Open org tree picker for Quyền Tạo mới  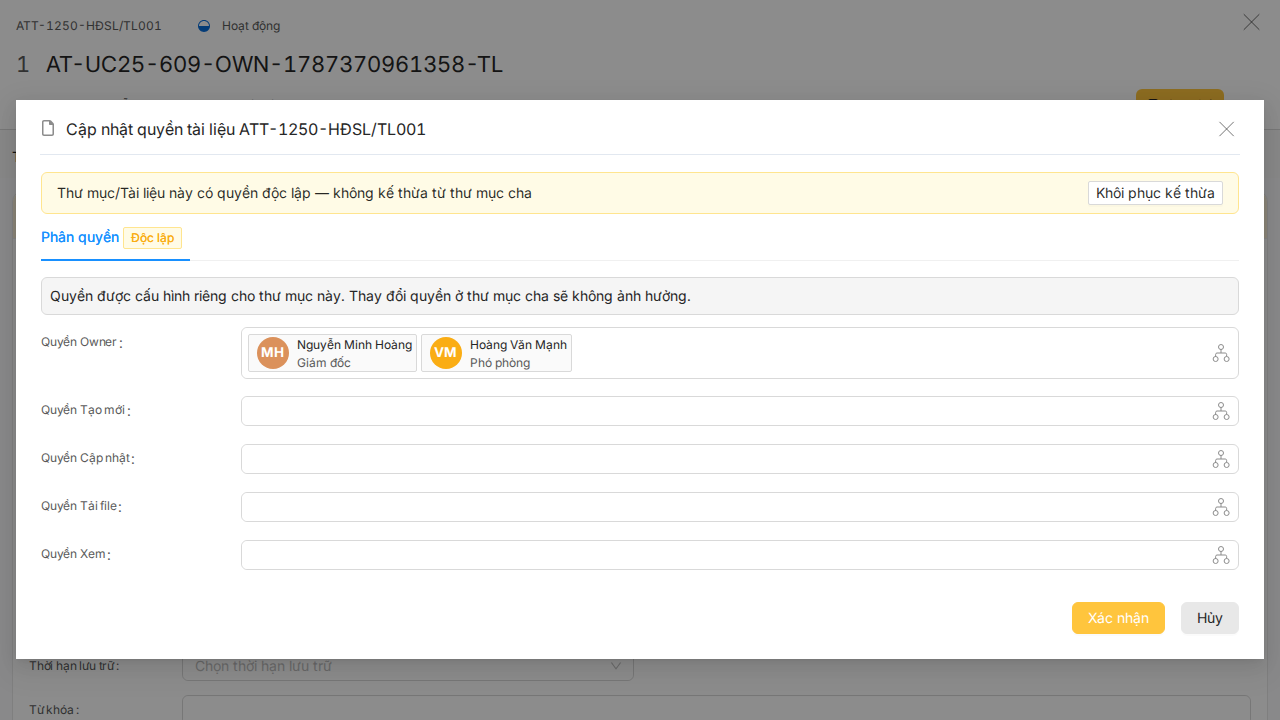(x=1221, y=411)
